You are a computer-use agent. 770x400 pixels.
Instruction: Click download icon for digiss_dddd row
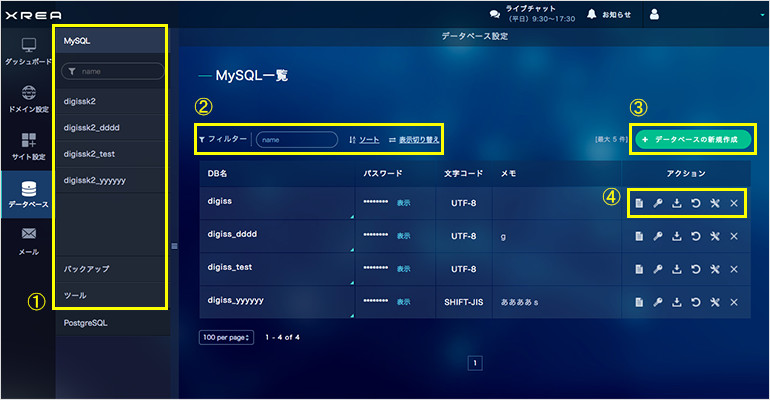point(676,237)
